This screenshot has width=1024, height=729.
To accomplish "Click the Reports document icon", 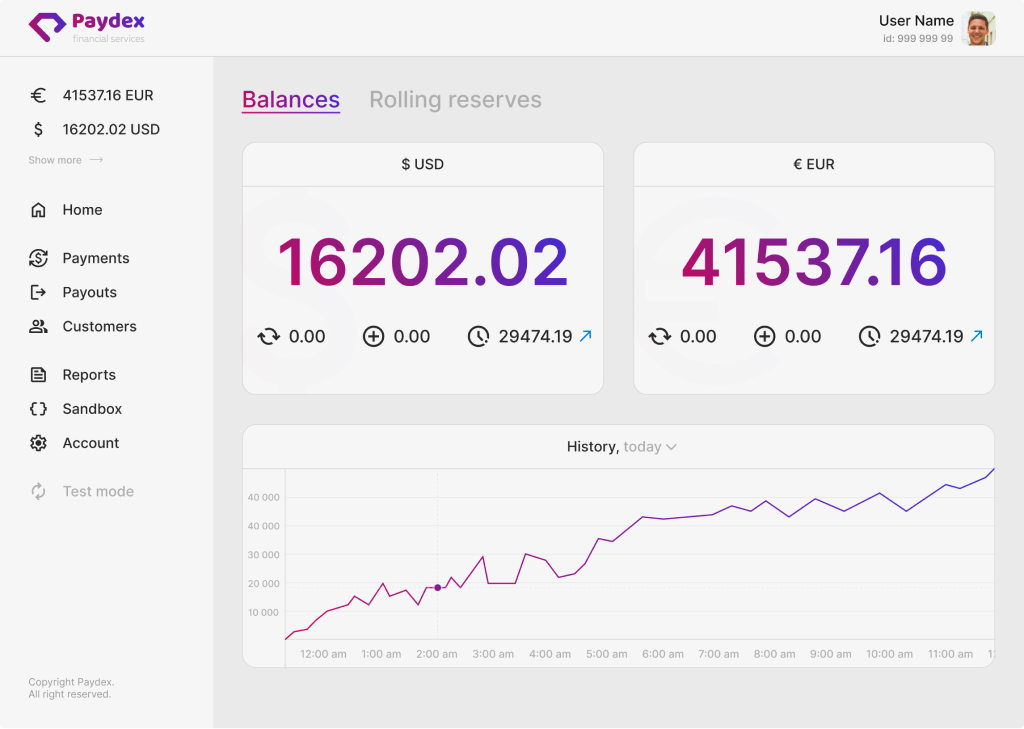I will point(39,374).
